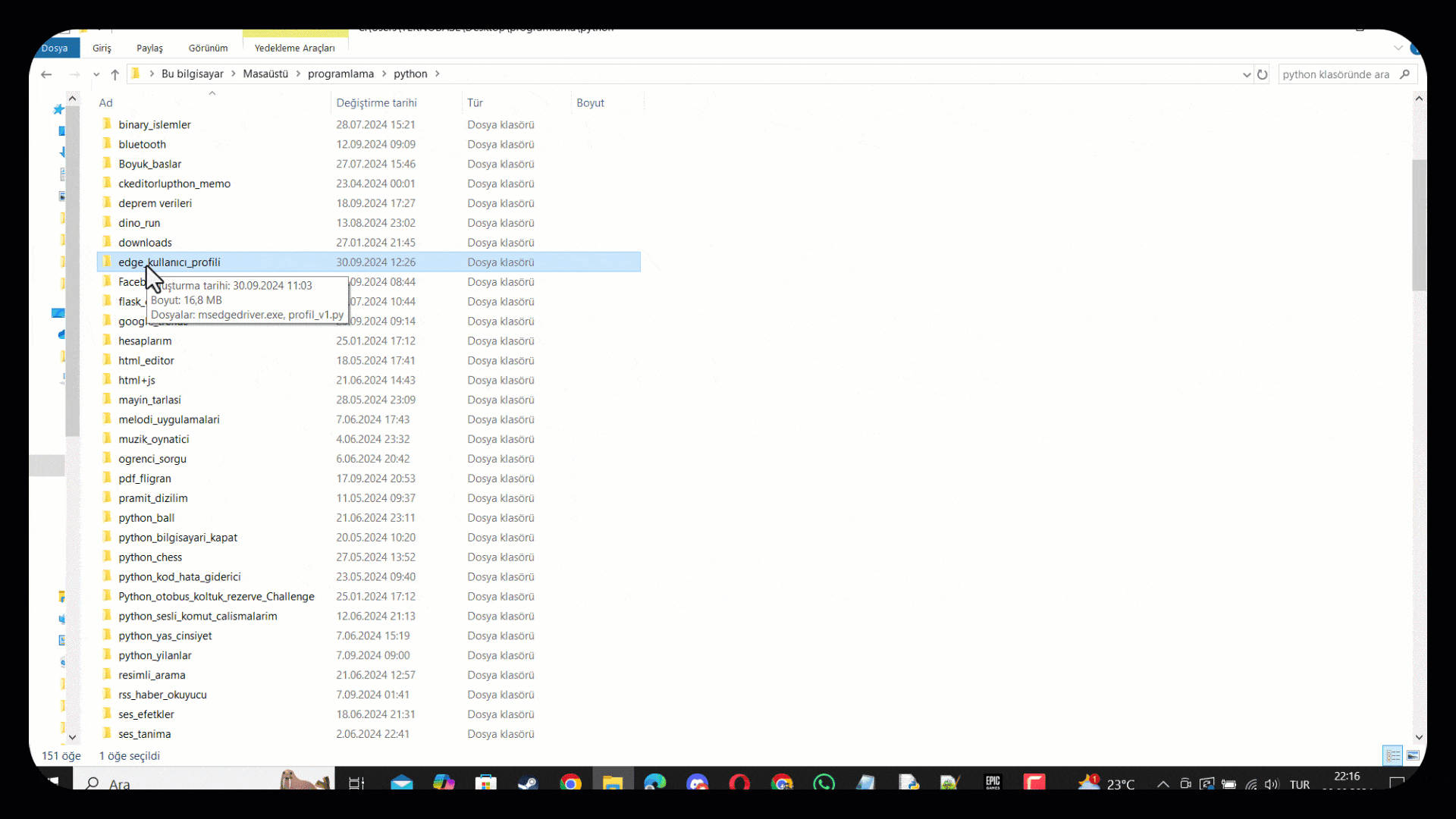Switch to the Paylaş ribbon tab
Image resolution: width=1456 pixels, height=819 pixels.
click(149, 48)
